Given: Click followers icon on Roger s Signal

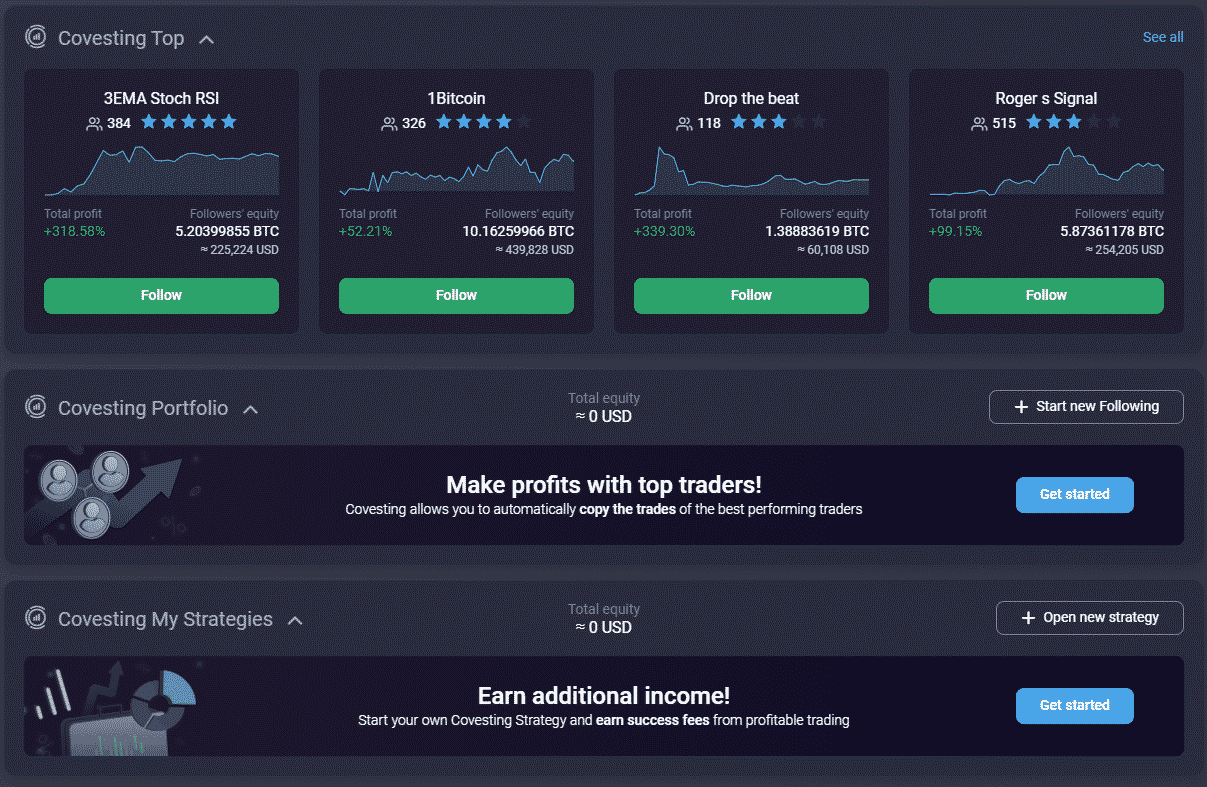Looking at the screenshot, I should tap(979, 123).
